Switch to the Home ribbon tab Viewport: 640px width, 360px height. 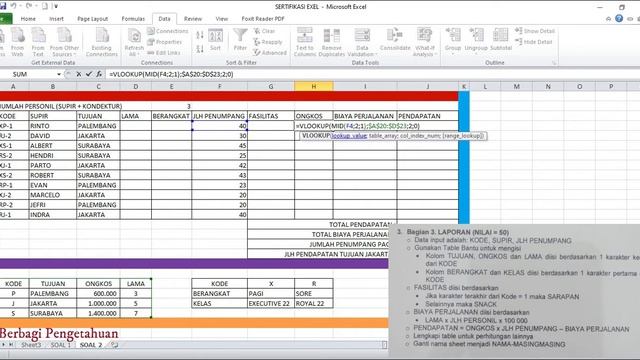28,19
